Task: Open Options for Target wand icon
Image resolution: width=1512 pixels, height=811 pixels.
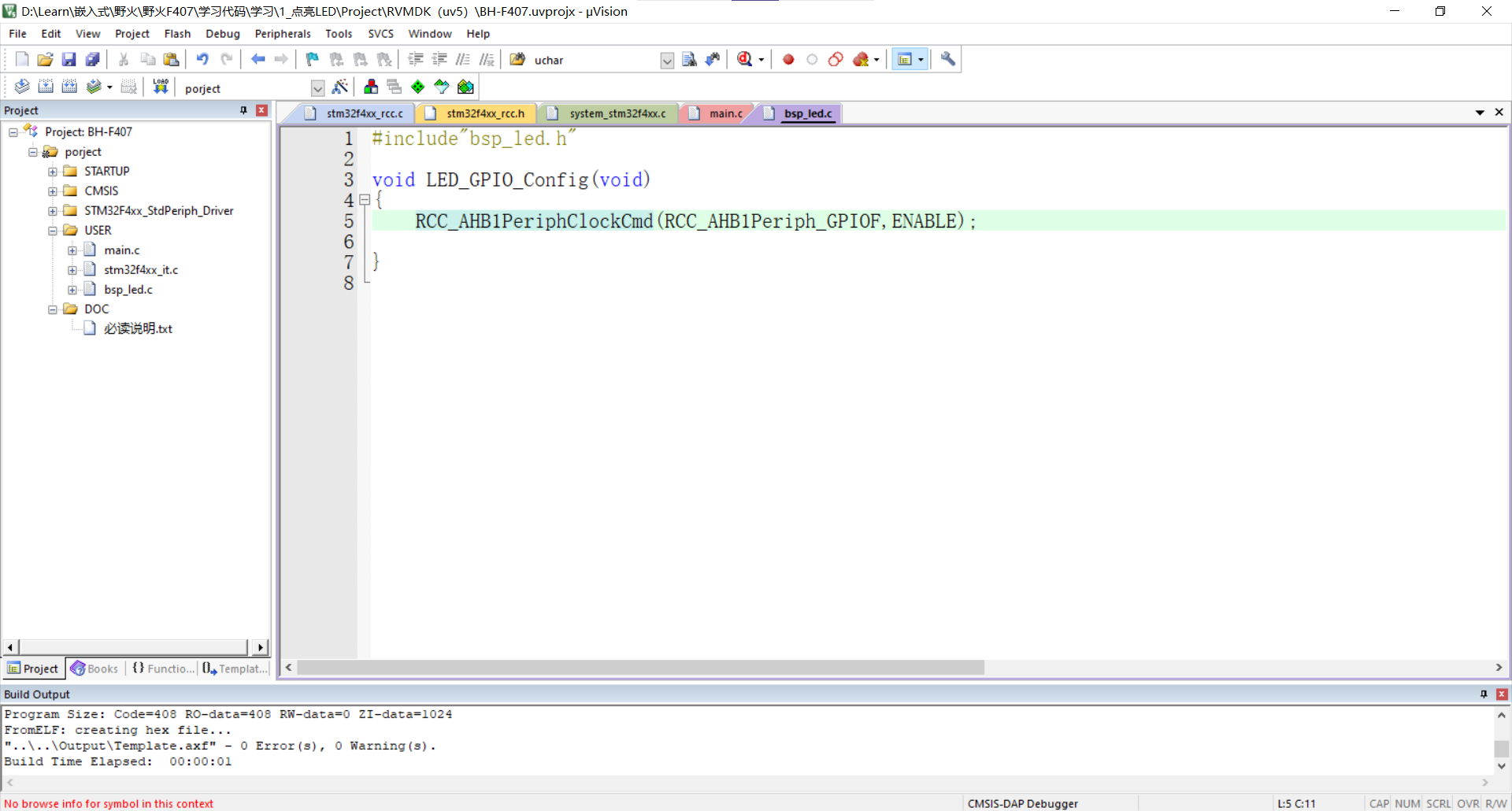Action: 340,87
